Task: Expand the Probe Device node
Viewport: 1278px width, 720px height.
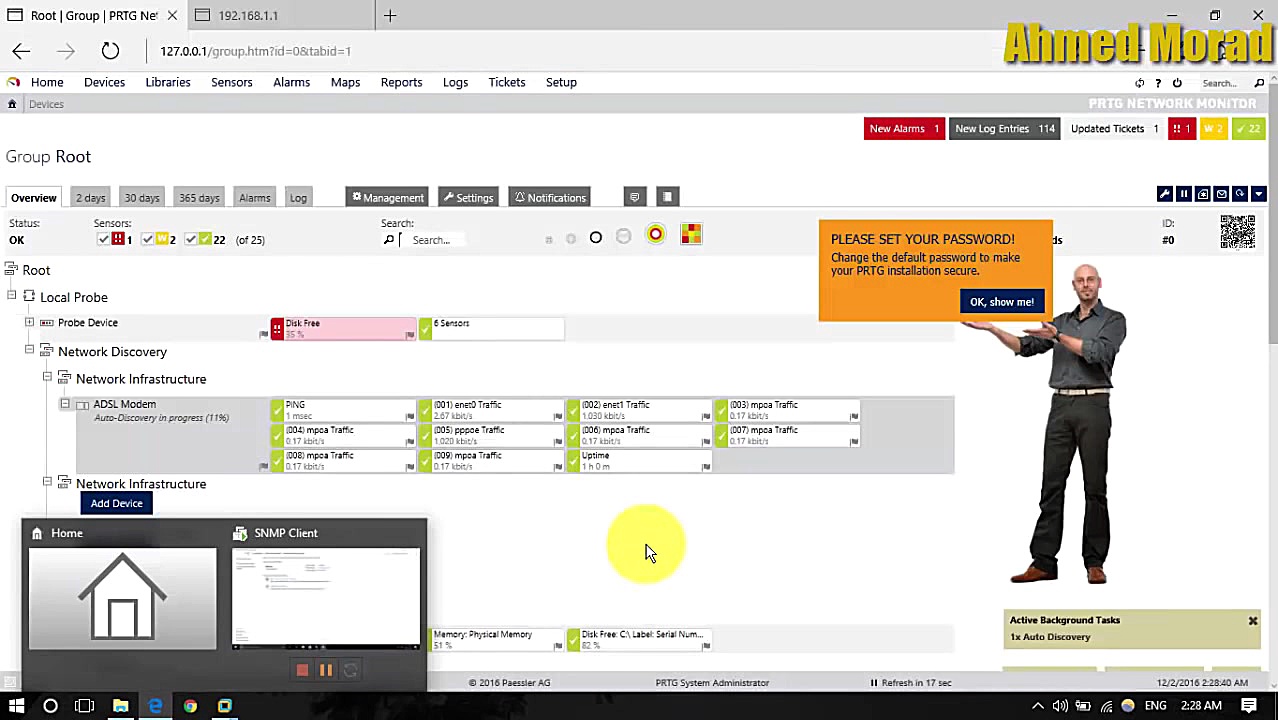Action: pos(29,322)
